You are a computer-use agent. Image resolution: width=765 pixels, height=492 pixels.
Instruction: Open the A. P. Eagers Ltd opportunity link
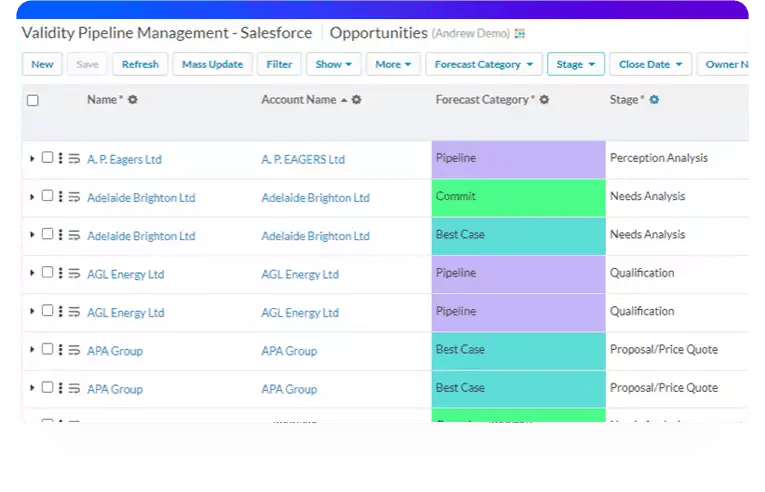pyautogui.click(x=124, y=160)
